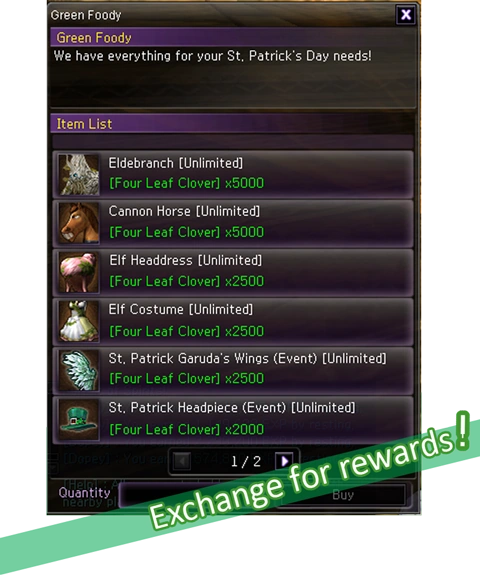The width and height of the screenshot is (480, 575).
Task: Choose the Elf Costume dress icon
Action: point(79,322)
